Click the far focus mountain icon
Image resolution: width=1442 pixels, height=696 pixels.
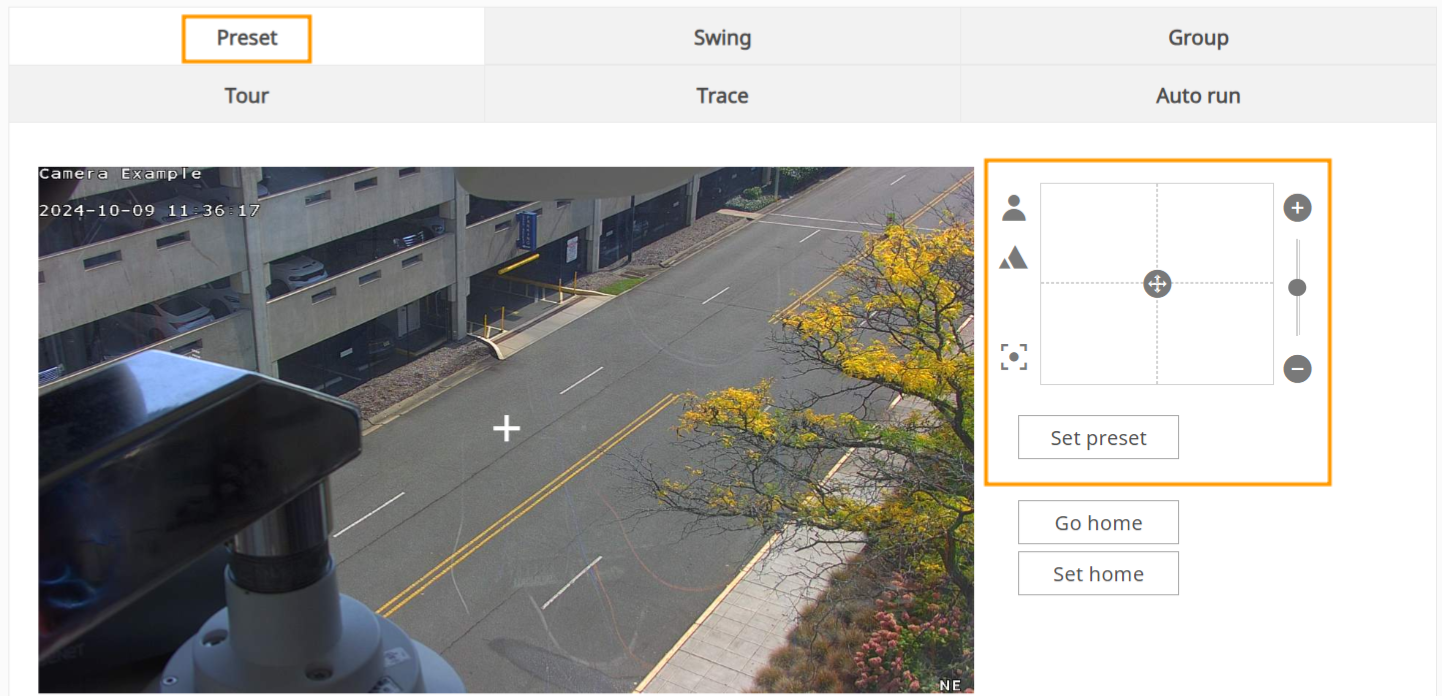coord(1014,258)
